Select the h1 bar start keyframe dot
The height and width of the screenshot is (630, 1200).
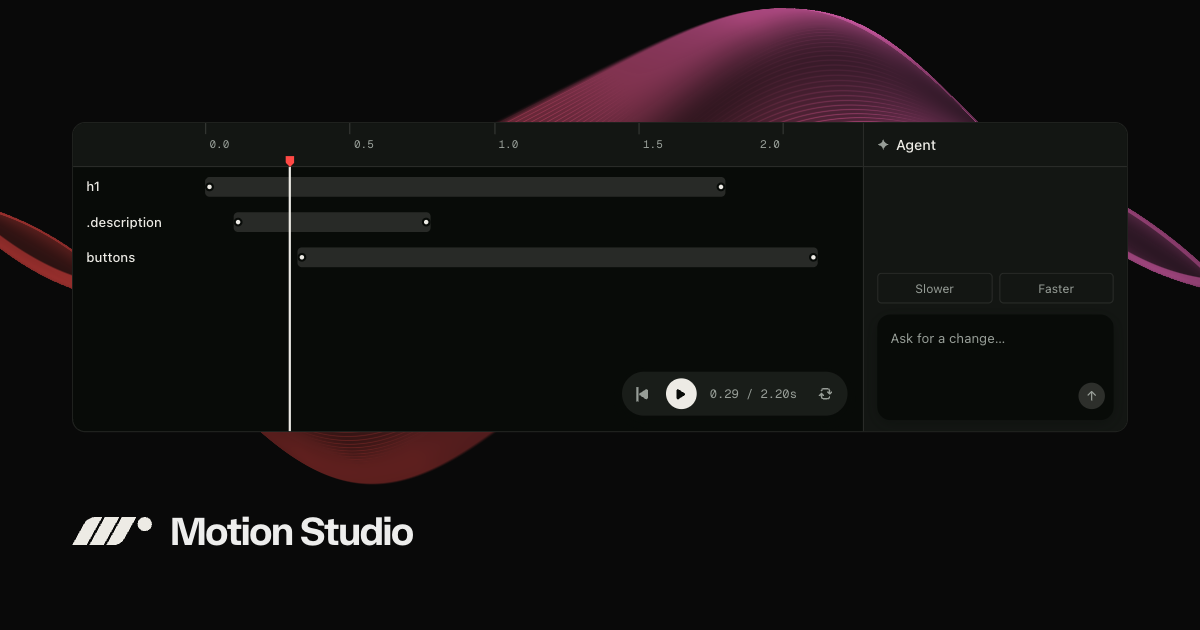pyautogui.click(x=209, y=187)
